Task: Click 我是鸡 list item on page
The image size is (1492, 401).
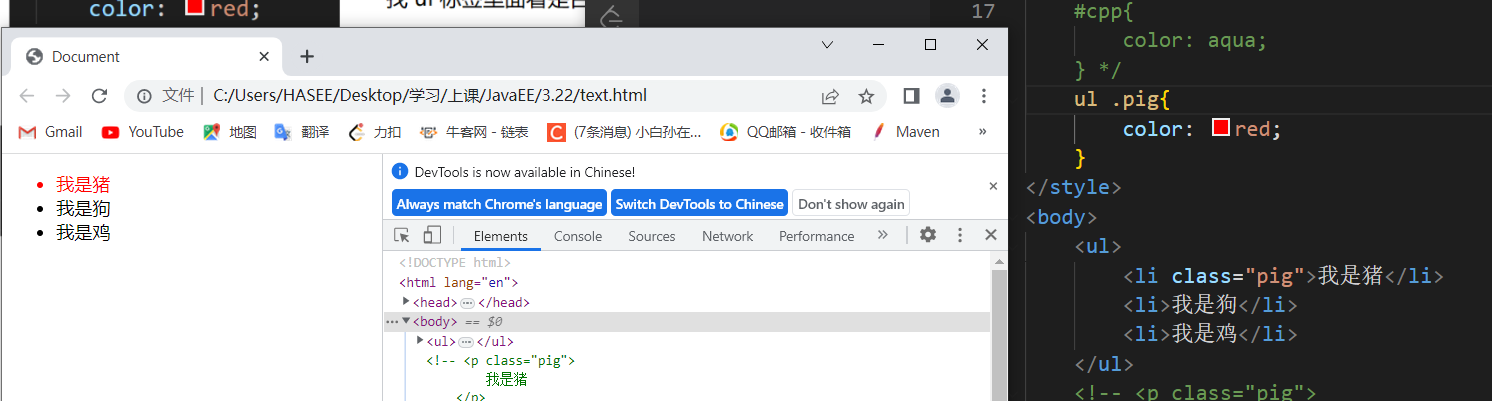Action: 83,232
